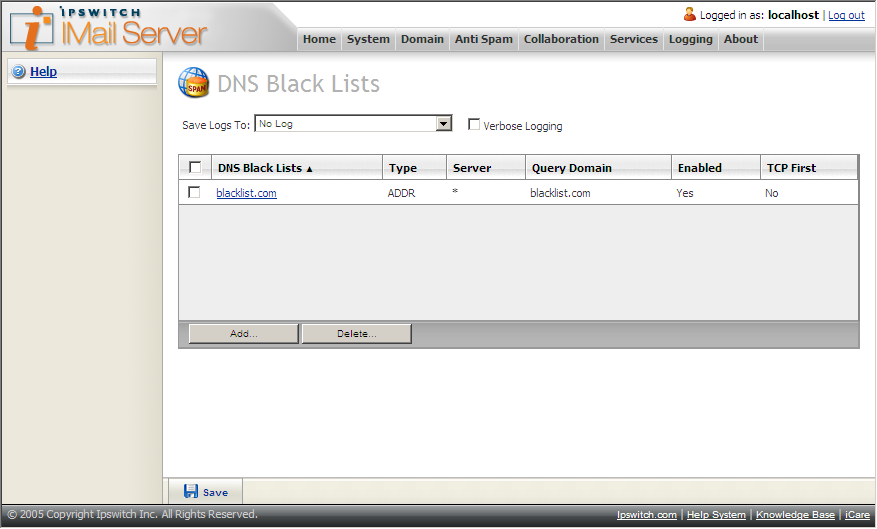Open the Save Logs To dropdown arrow
This screenshot has width=877, height=529.
[x=443, y=123]
